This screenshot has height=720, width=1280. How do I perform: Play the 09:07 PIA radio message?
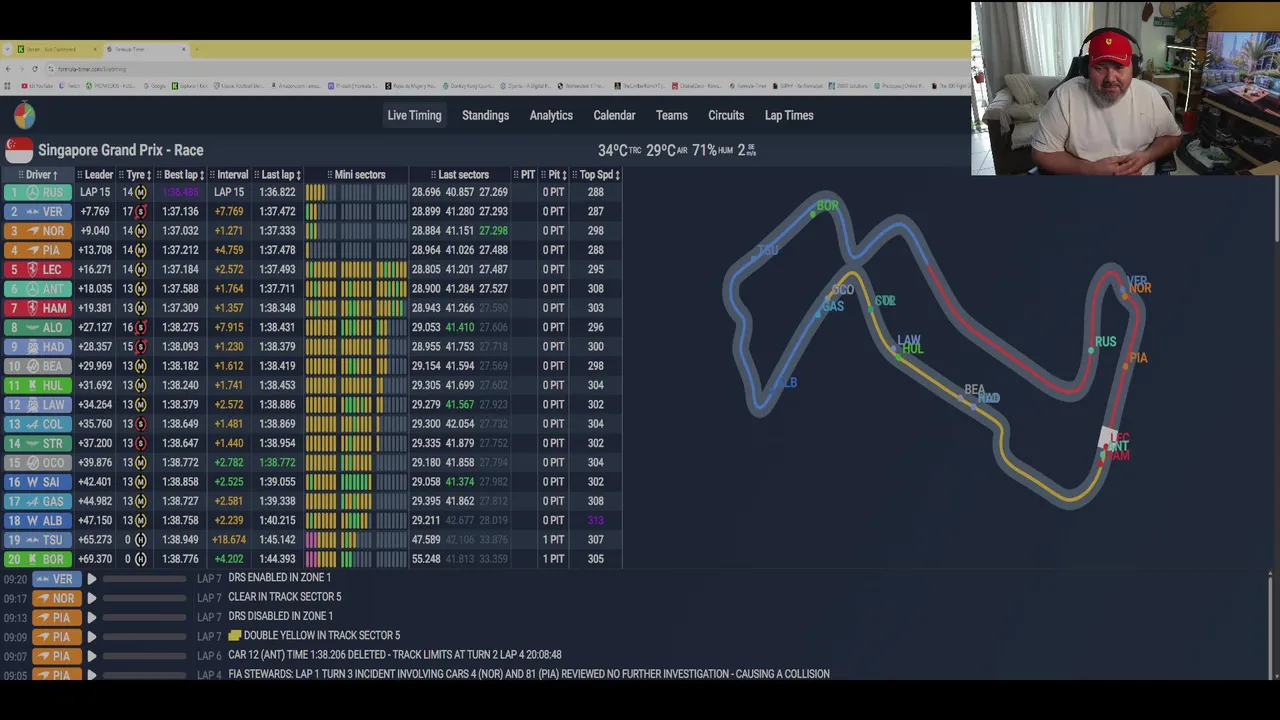[91, 656]
